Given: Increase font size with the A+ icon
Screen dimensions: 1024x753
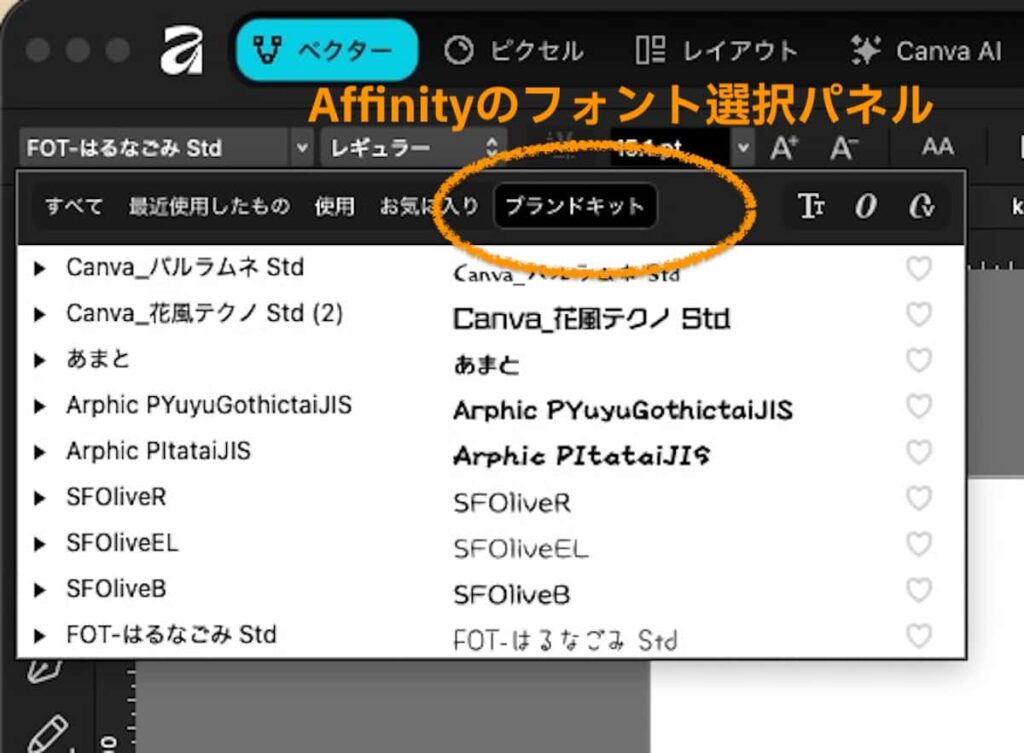Looking at the screenshot, I should 786,147.
